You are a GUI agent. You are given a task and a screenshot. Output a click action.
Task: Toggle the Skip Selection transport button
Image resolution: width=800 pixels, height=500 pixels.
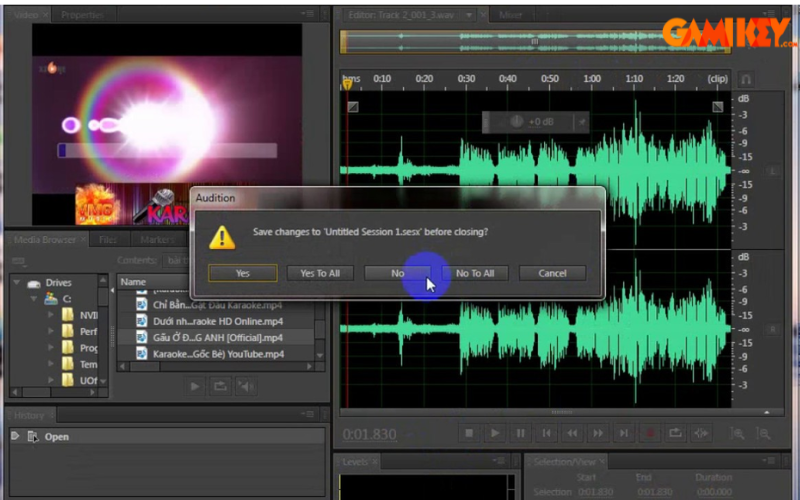point(702,433)
